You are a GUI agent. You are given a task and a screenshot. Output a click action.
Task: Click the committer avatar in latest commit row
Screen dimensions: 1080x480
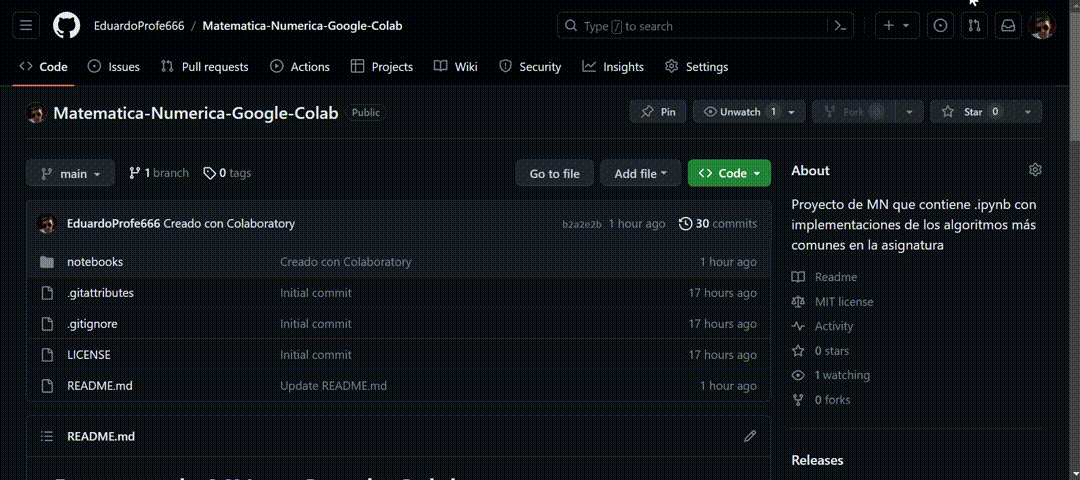(x=47, y=224)
